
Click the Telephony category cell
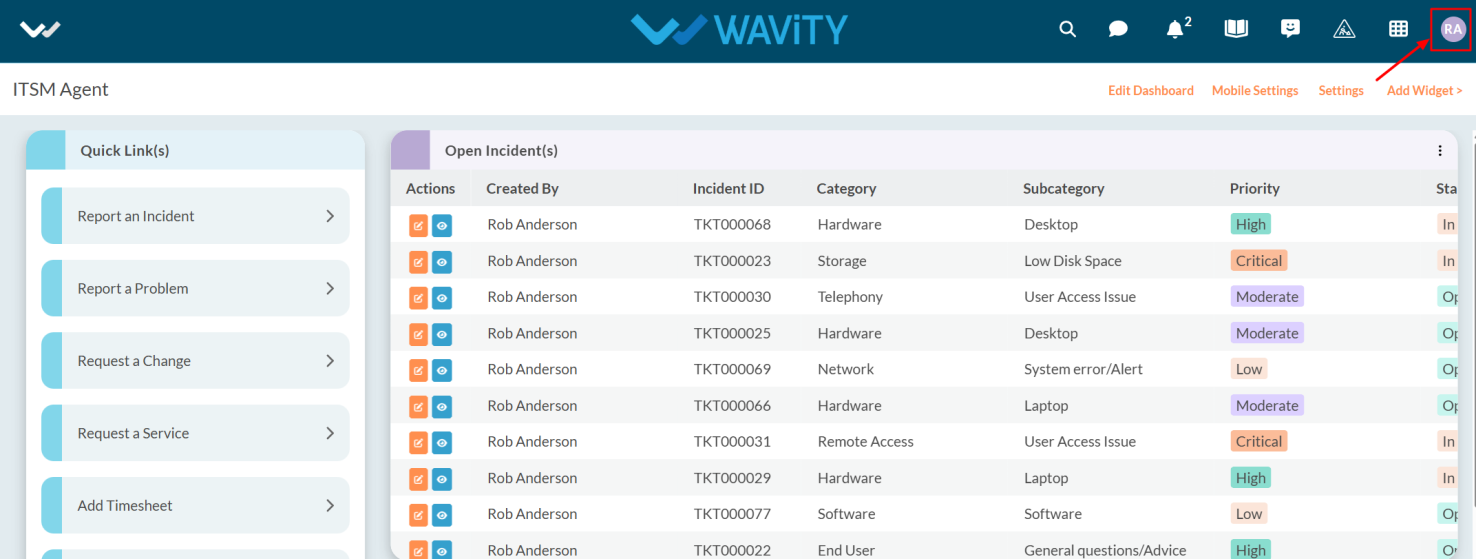click(850, 297)
